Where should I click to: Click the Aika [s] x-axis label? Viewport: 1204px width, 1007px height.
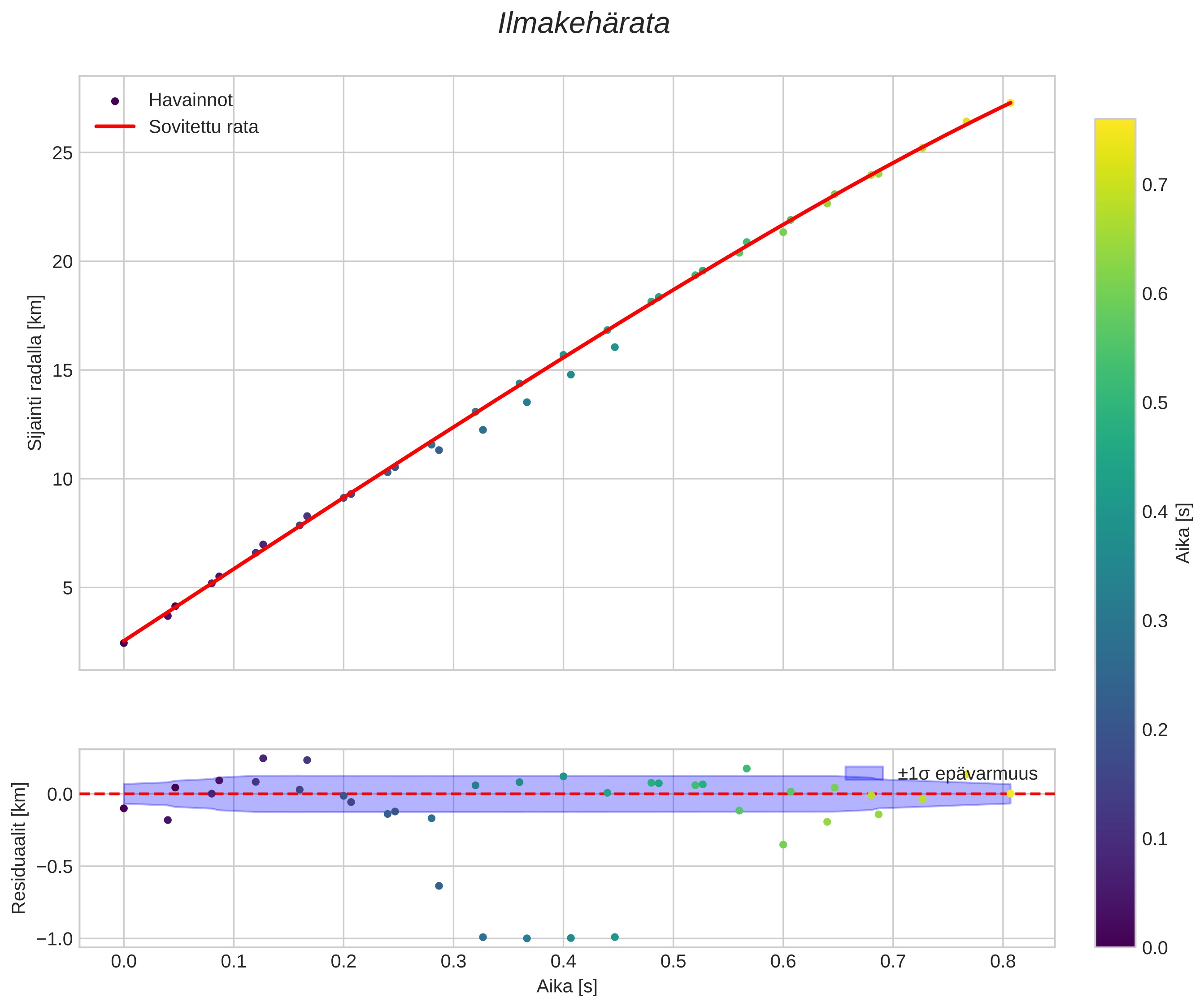pyautogui.click(x=566, y=986)
